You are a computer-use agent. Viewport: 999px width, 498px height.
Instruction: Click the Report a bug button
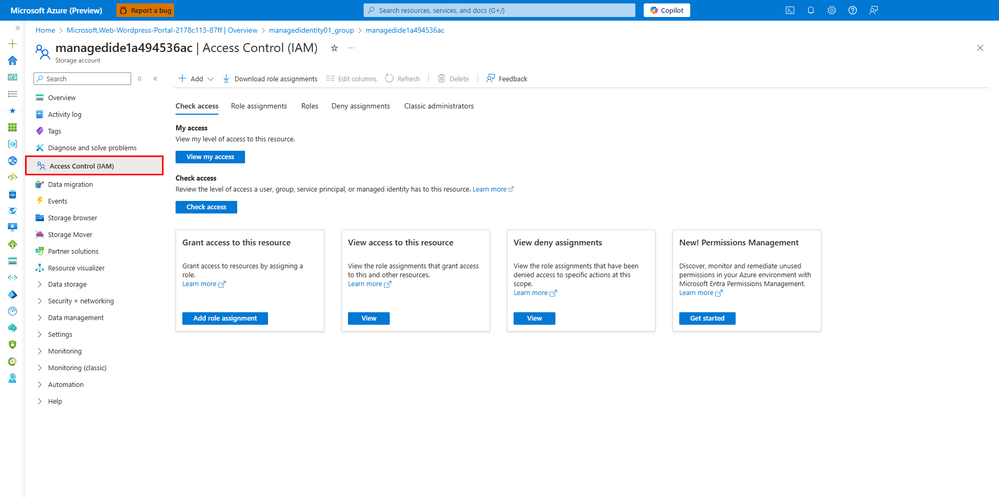[x=145, y=10]
